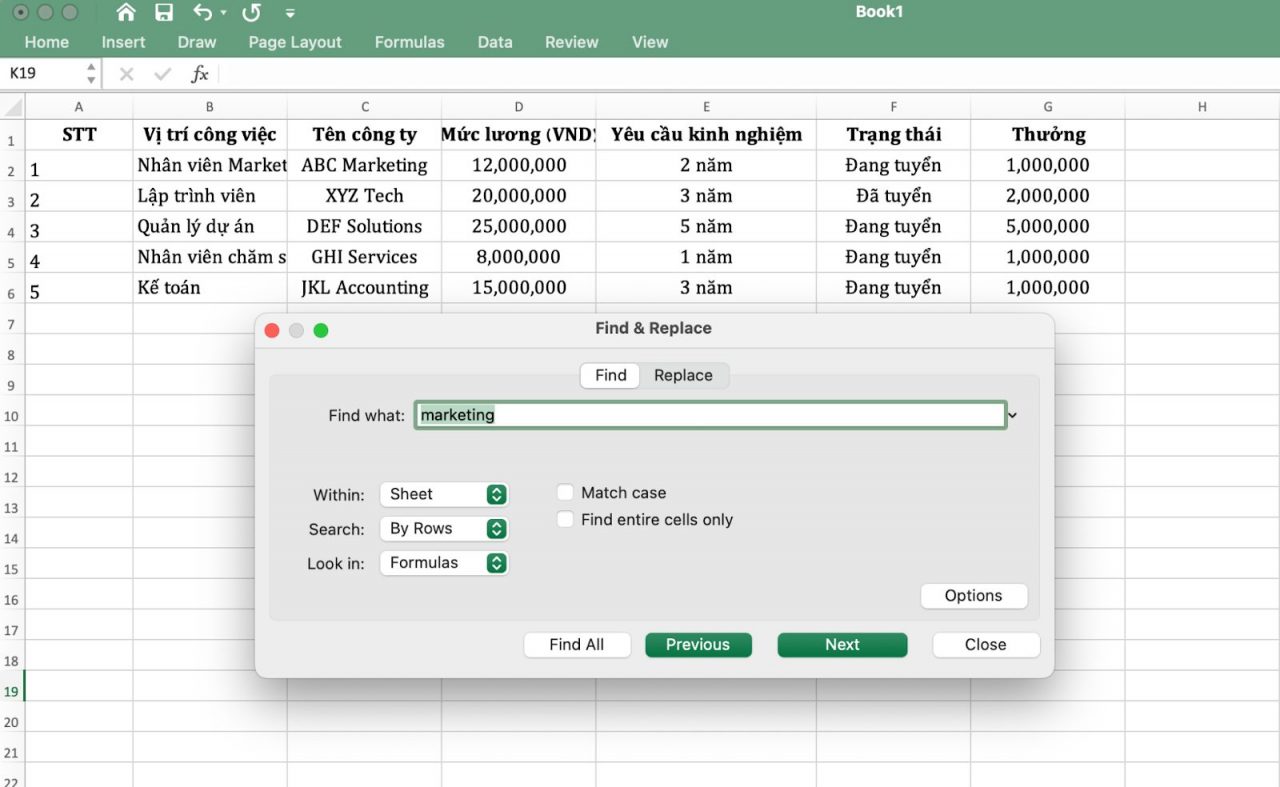The image size is (1280, 787).
Task: Click cell 'Đã tuyển'
Action: coord(893,196)
